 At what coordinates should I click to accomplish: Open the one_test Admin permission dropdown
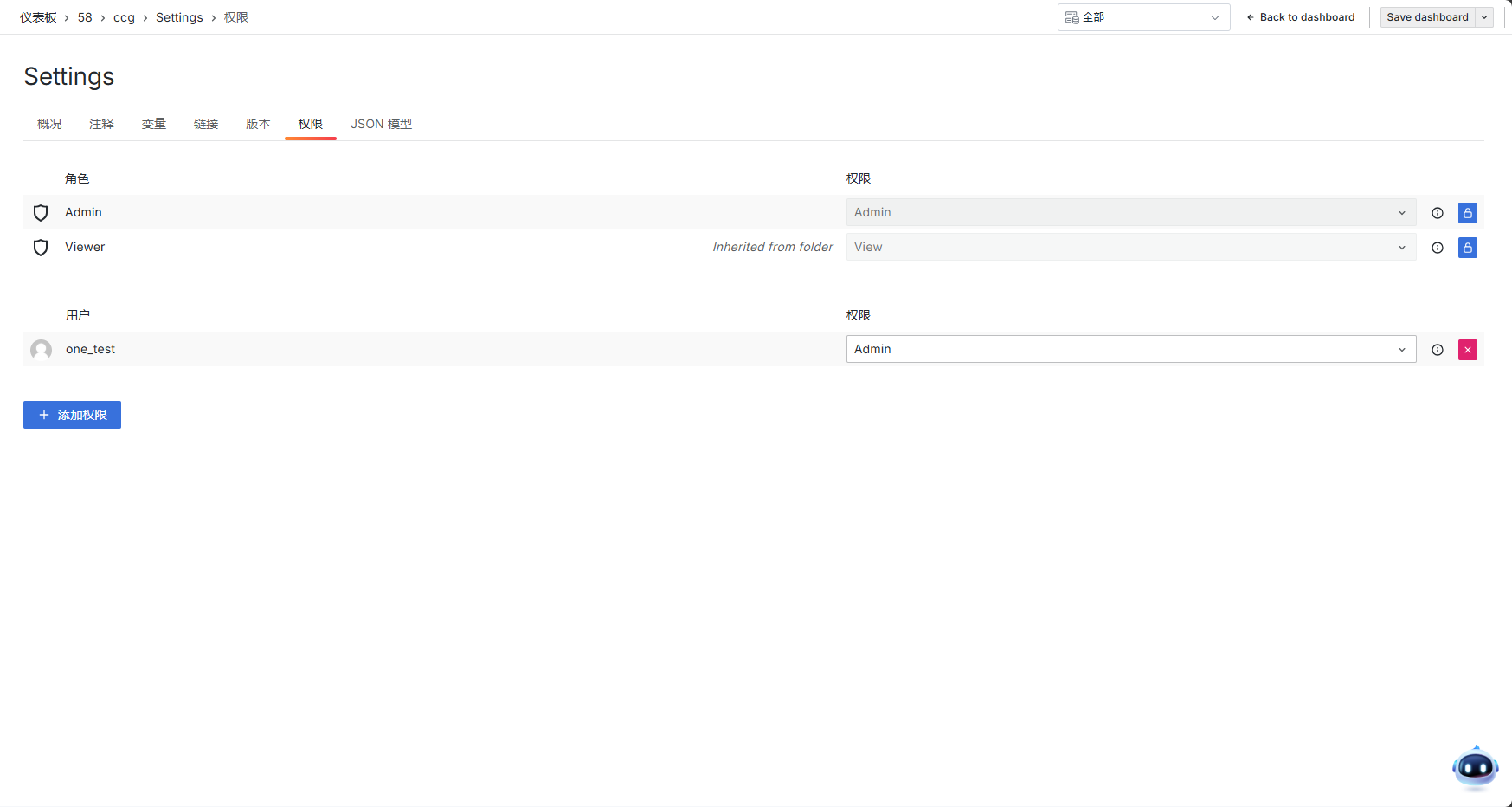[x=1130, y=349]
